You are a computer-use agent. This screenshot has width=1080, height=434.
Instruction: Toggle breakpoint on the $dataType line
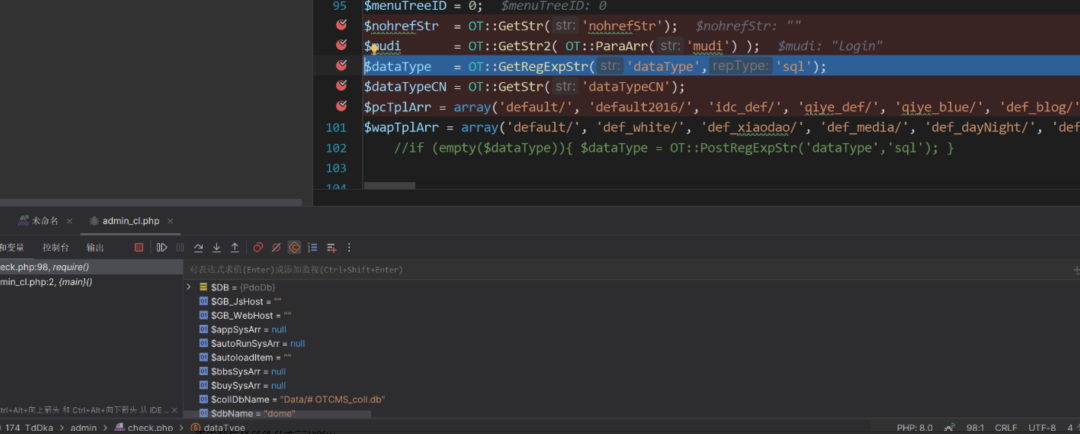pos(341,65)
